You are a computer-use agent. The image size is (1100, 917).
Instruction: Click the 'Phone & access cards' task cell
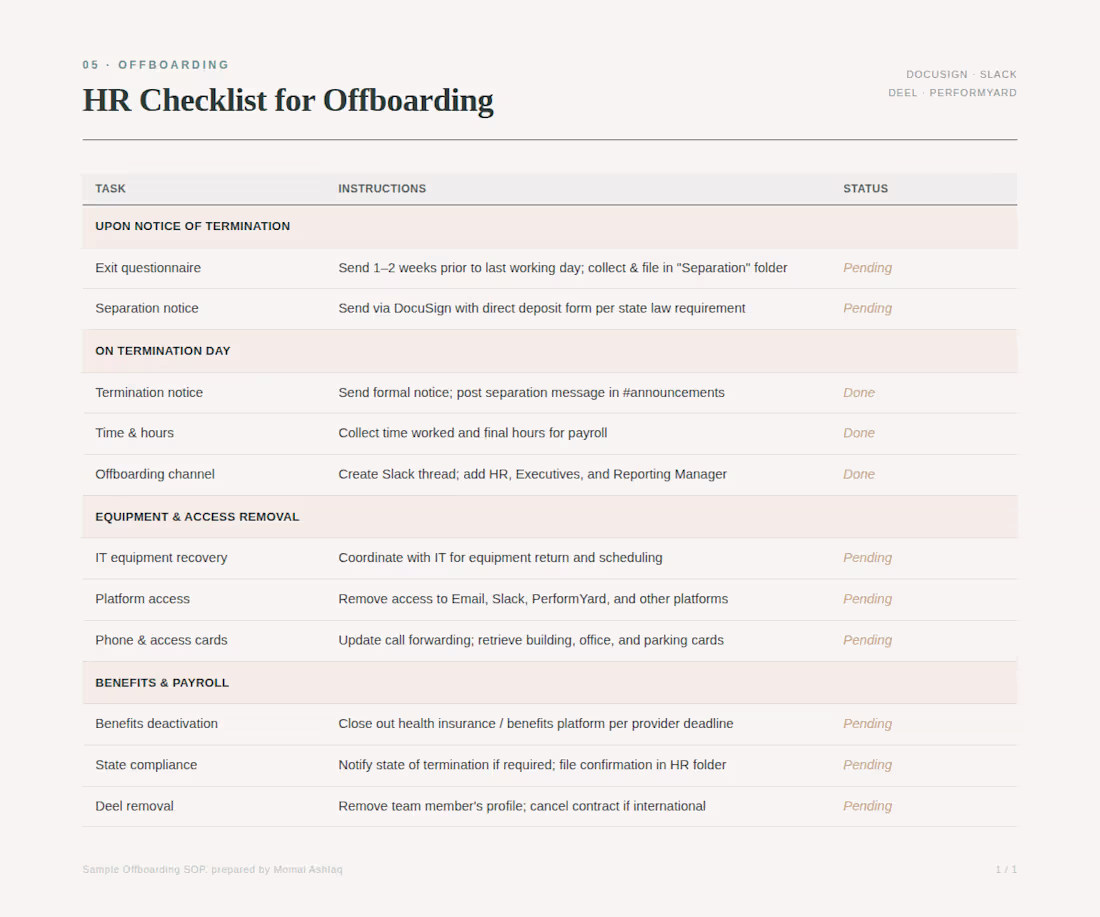161,641
